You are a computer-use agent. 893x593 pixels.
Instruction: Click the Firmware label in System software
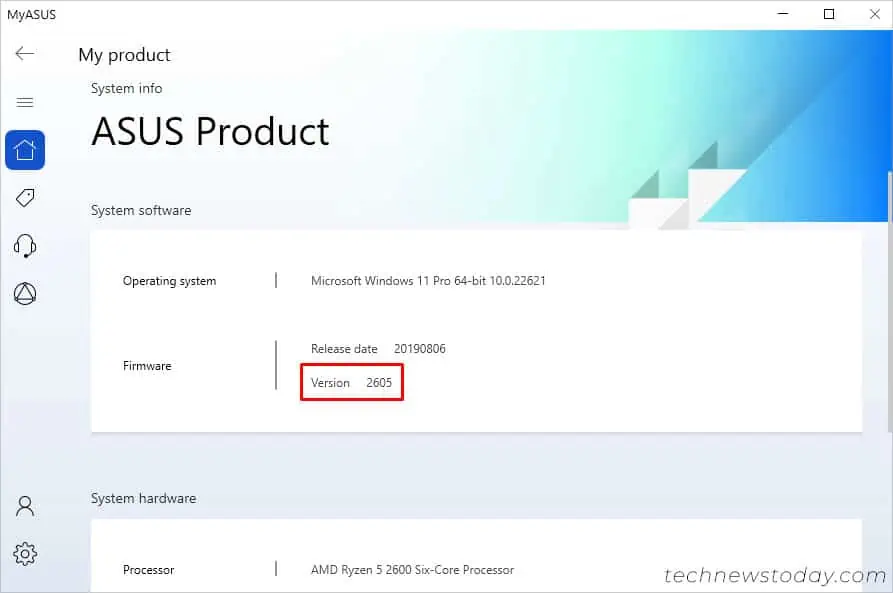point(147,365)
